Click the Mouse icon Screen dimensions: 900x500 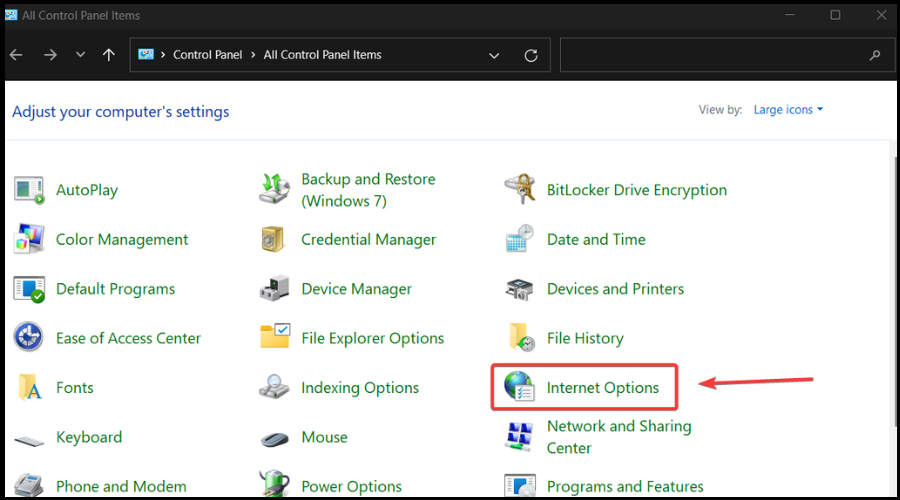coord(274,440)
